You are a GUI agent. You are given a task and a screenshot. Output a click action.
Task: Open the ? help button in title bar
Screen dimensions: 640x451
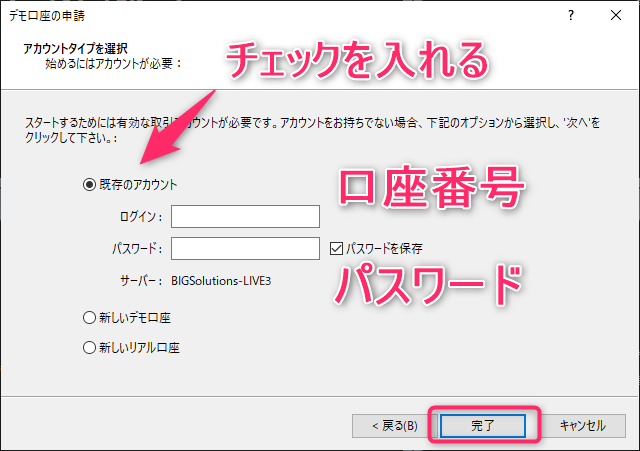click(571, 16)
